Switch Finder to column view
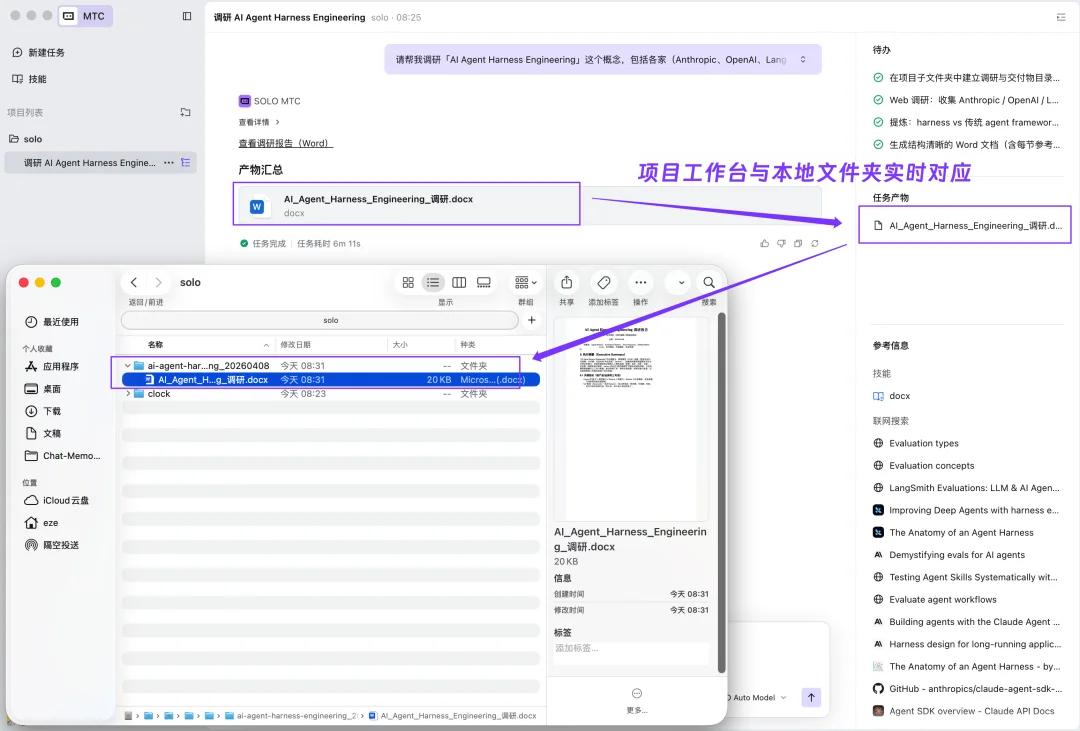Screen dimensions: 1080x731 tap(459, 282)
